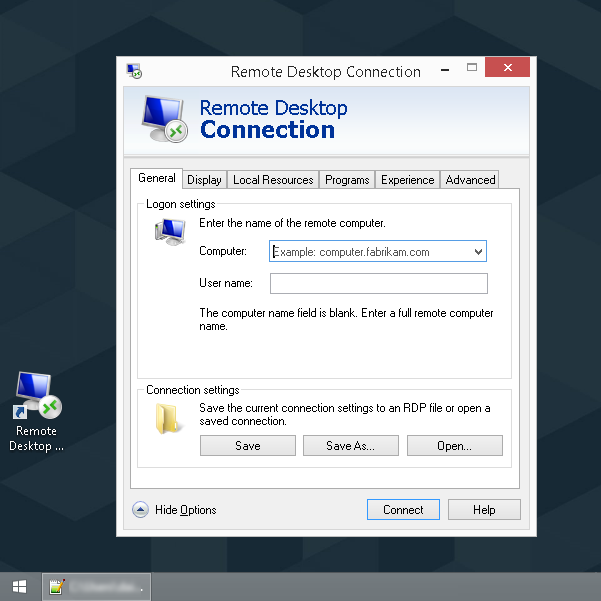
Task: Close the Remote Desktop Connection window
Action: 507,67
